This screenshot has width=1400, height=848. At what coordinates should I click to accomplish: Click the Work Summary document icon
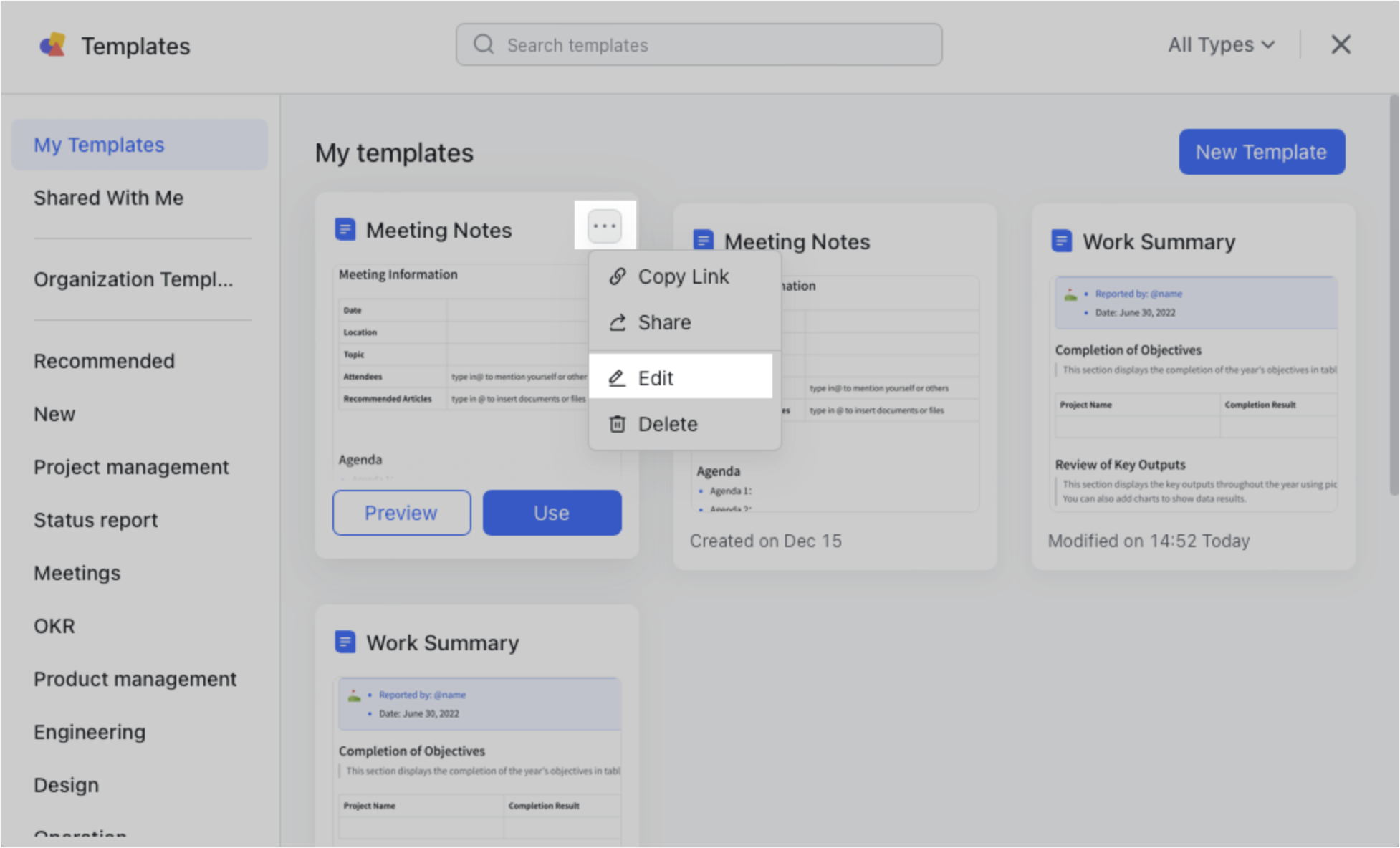[1061, 241]
